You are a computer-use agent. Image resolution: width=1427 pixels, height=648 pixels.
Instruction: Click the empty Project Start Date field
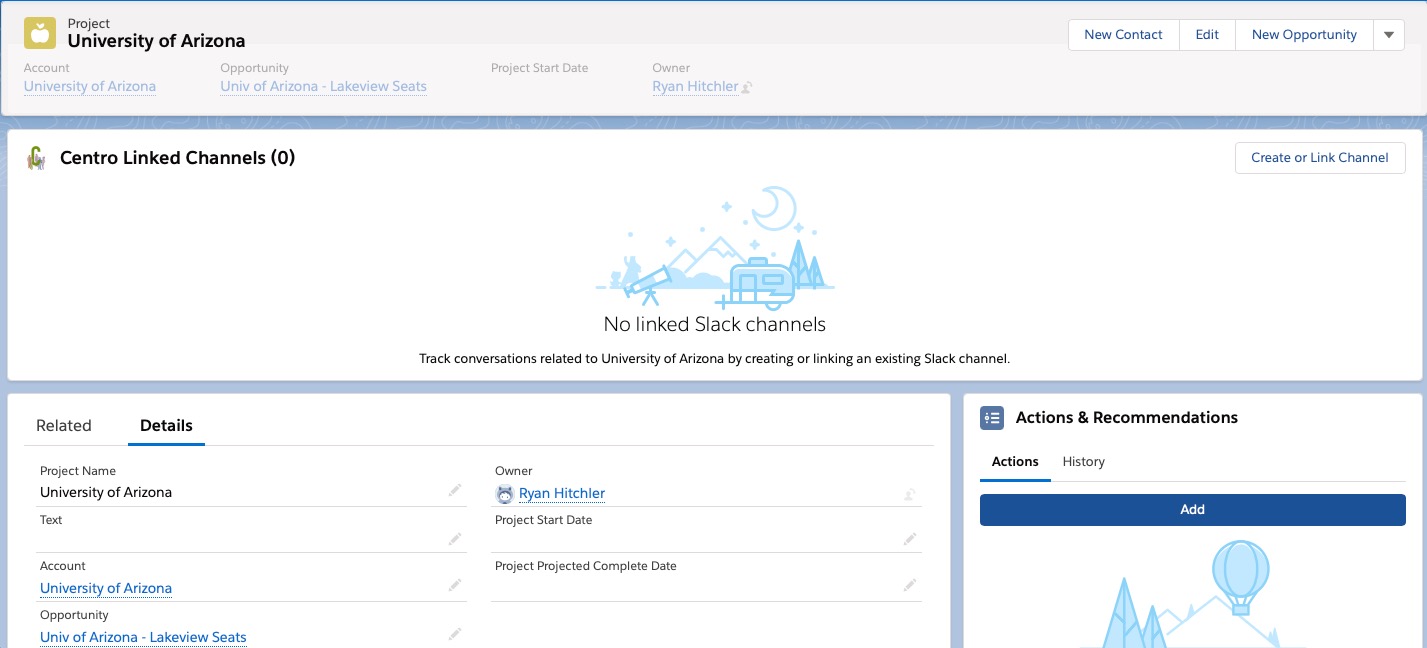(706, 540)
